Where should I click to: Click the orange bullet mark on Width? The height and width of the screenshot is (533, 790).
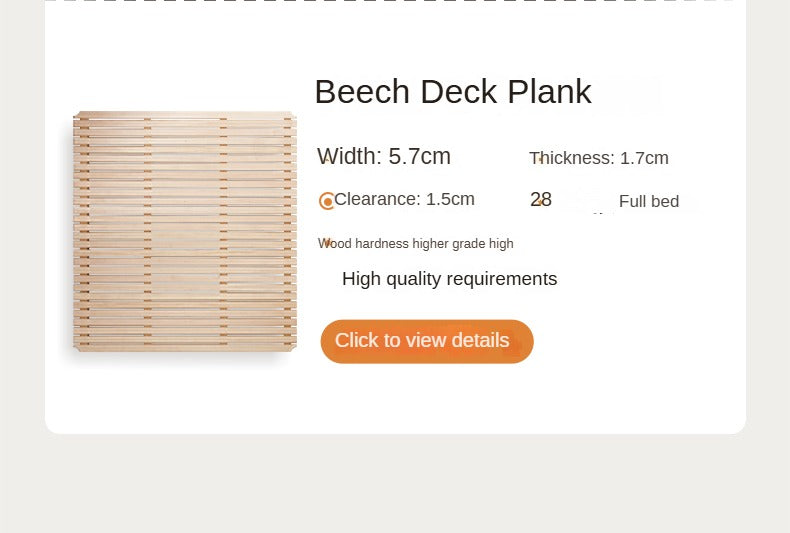coord(326,159)
